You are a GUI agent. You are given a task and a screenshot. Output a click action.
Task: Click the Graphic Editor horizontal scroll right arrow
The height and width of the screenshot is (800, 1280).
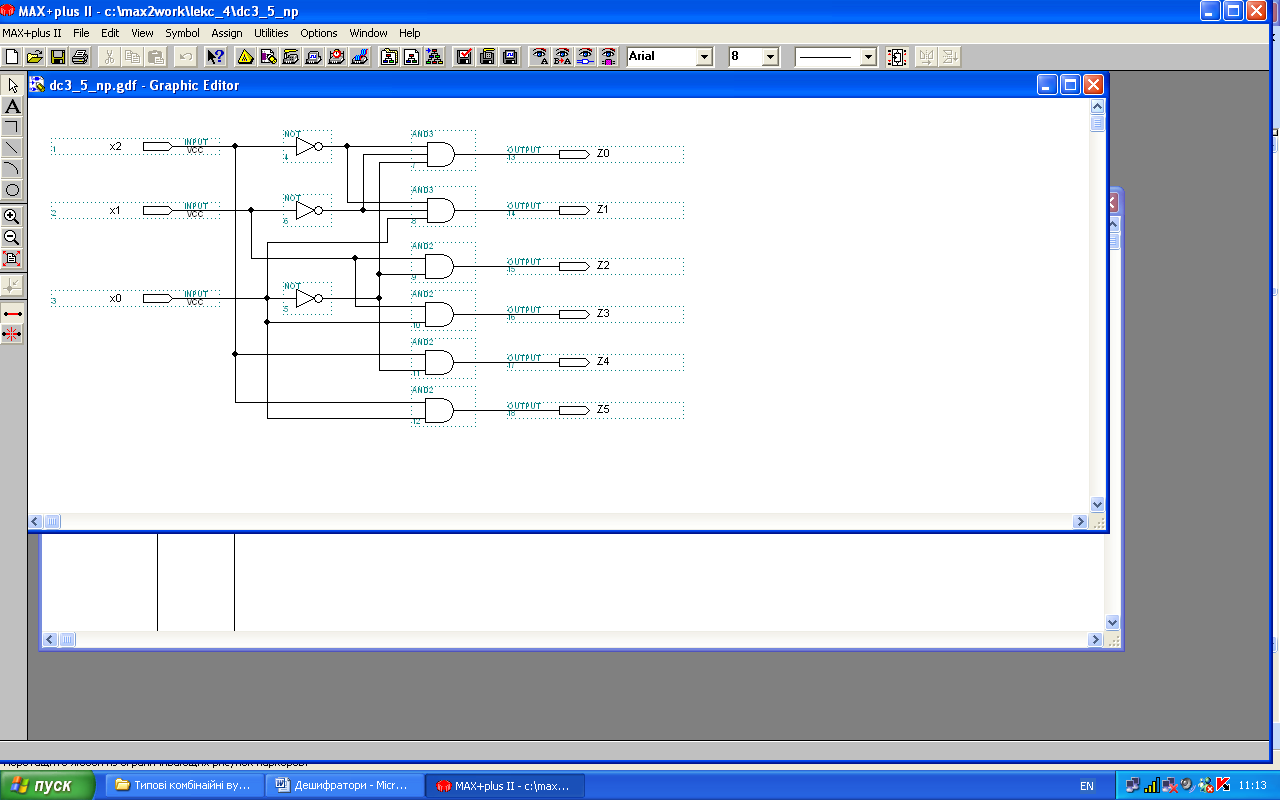coord(1080,521)
